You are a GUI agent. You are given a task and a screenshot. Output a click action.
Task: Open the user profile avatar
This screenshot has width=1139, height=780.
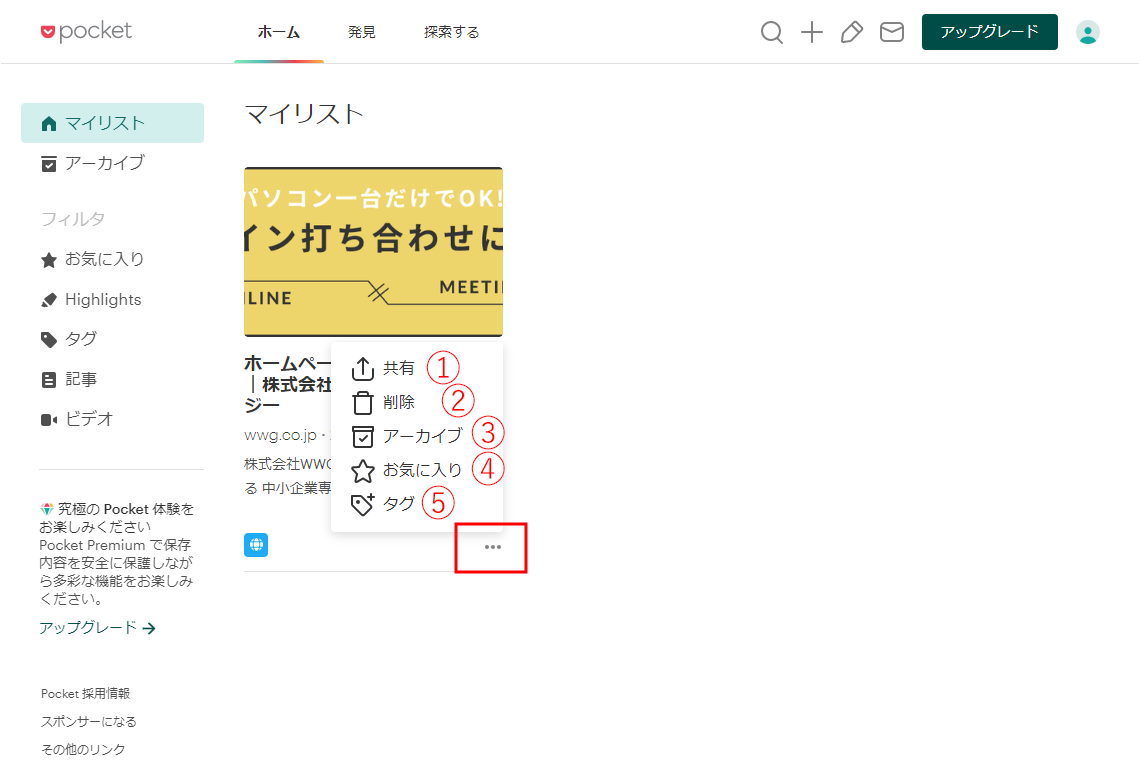click(x=1087, y=32)
